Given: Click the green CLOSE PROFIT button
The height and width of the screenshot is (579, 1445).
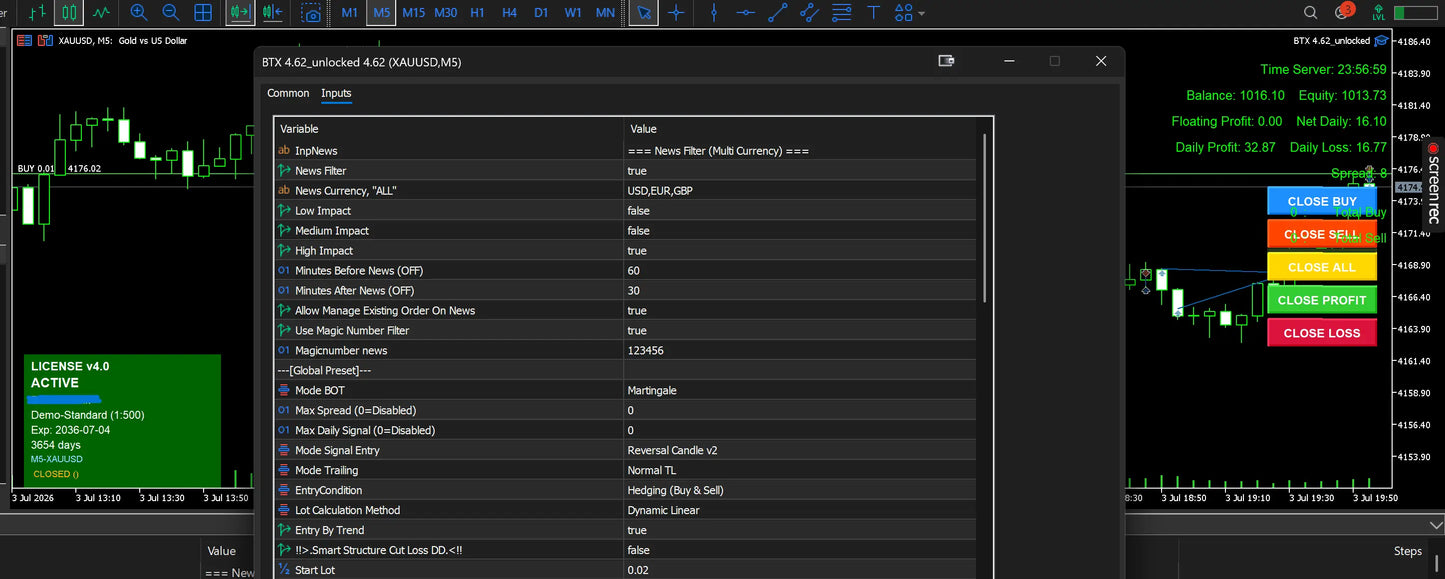Looking at the screenshot, I should click(x=1322, y=300).
